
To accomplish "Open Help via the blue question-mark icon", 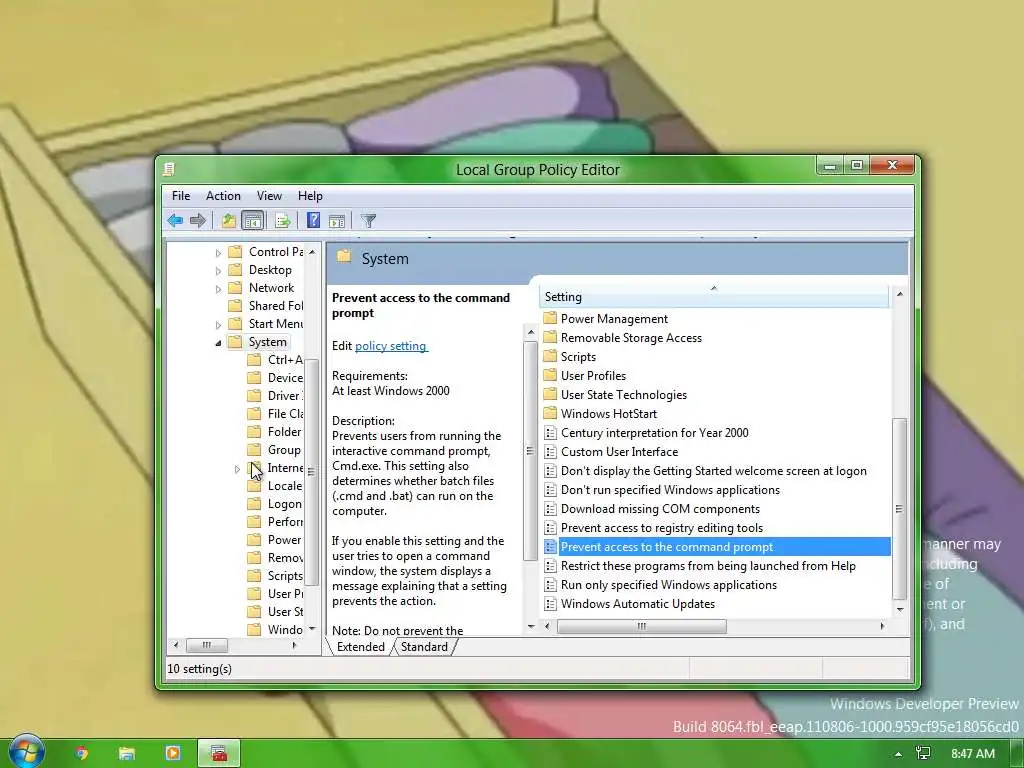I will pyautogui.click(x=313, y=220).
